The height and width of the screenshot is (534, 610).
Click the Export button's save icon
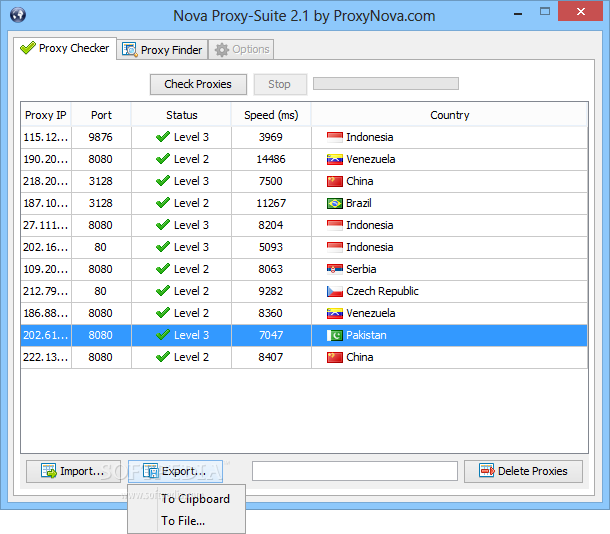click(x=151, y=471)
